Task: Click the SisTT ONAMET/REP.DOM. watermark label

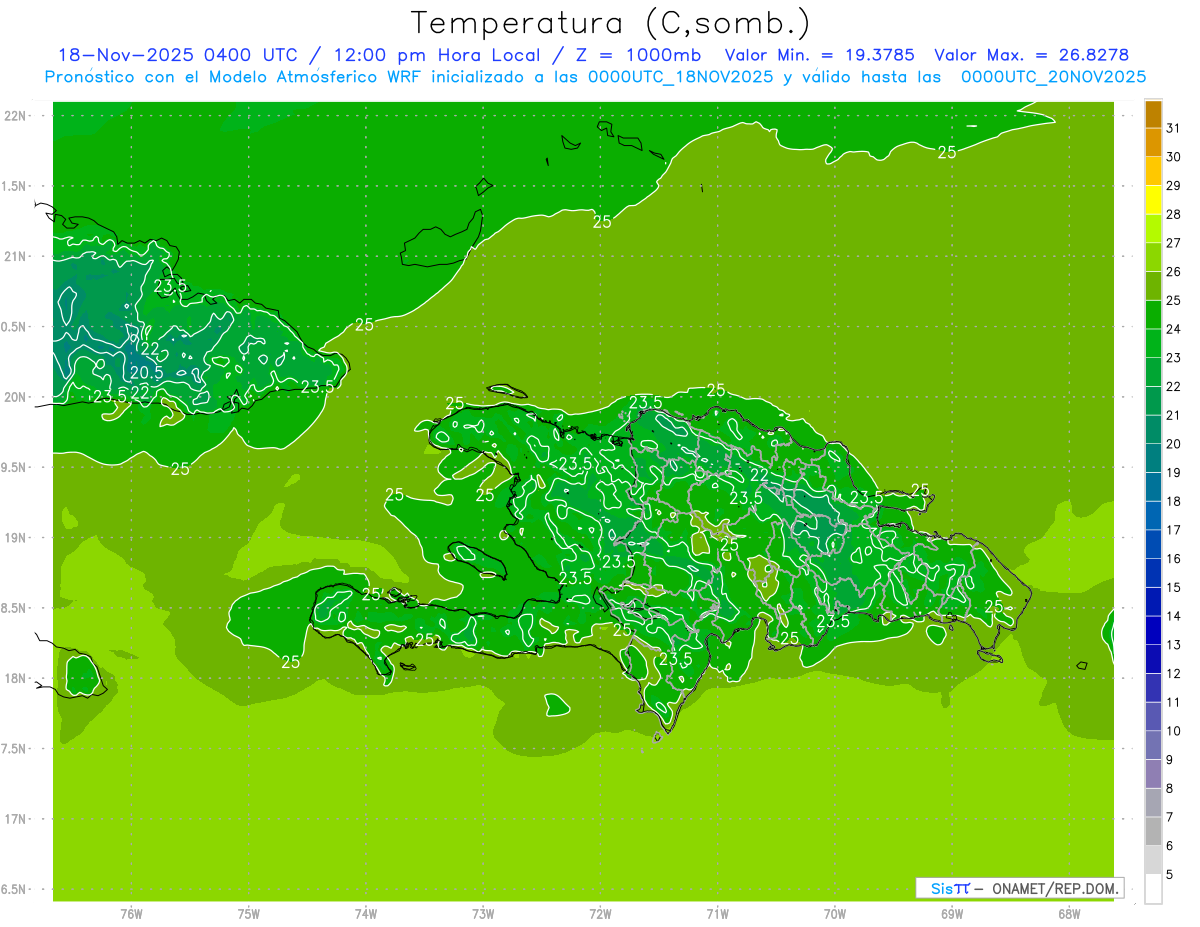Action: [1020, 888]
